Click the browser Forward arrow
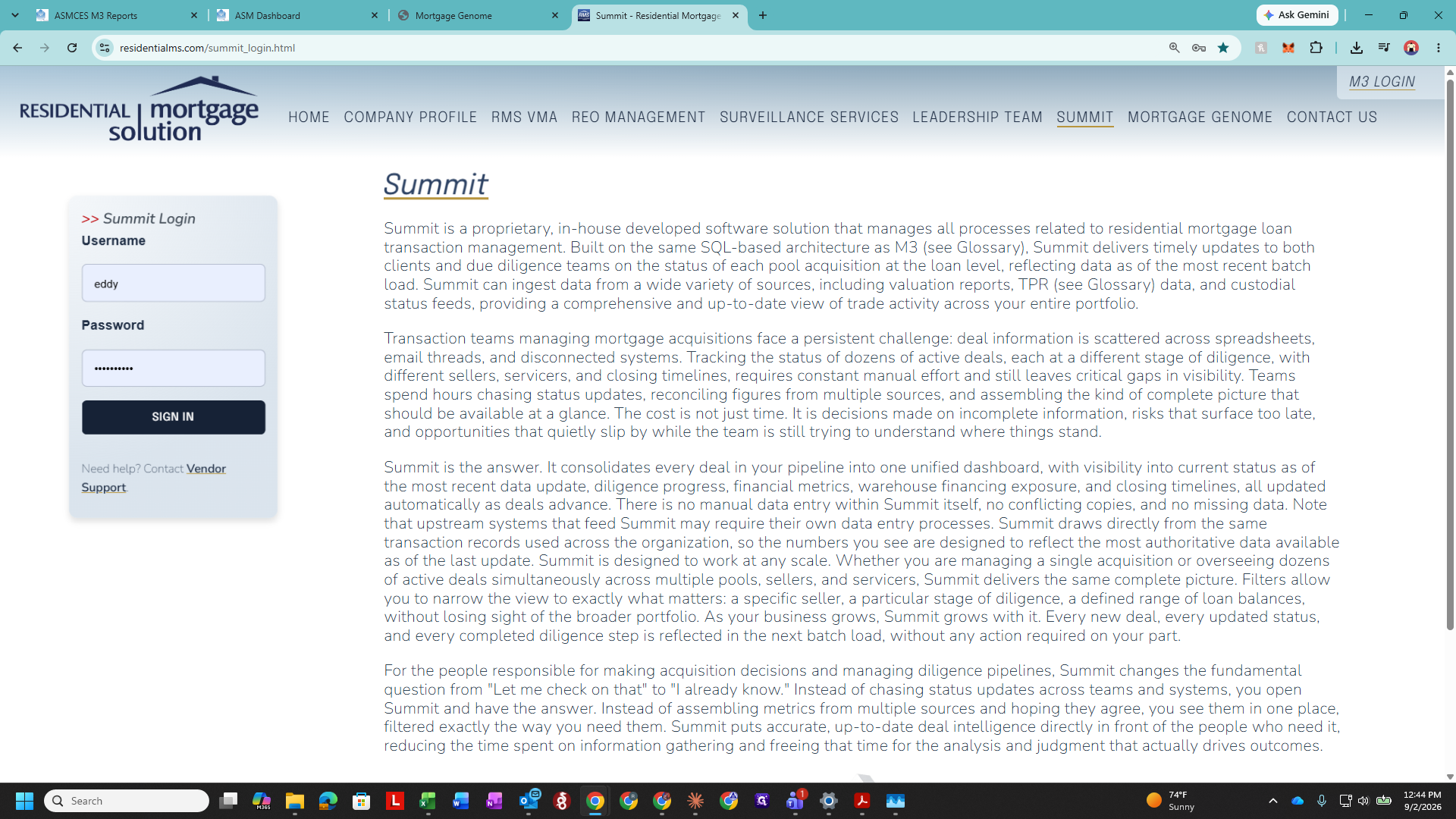This screenshot has height=819, width=1456. [45, 48]
